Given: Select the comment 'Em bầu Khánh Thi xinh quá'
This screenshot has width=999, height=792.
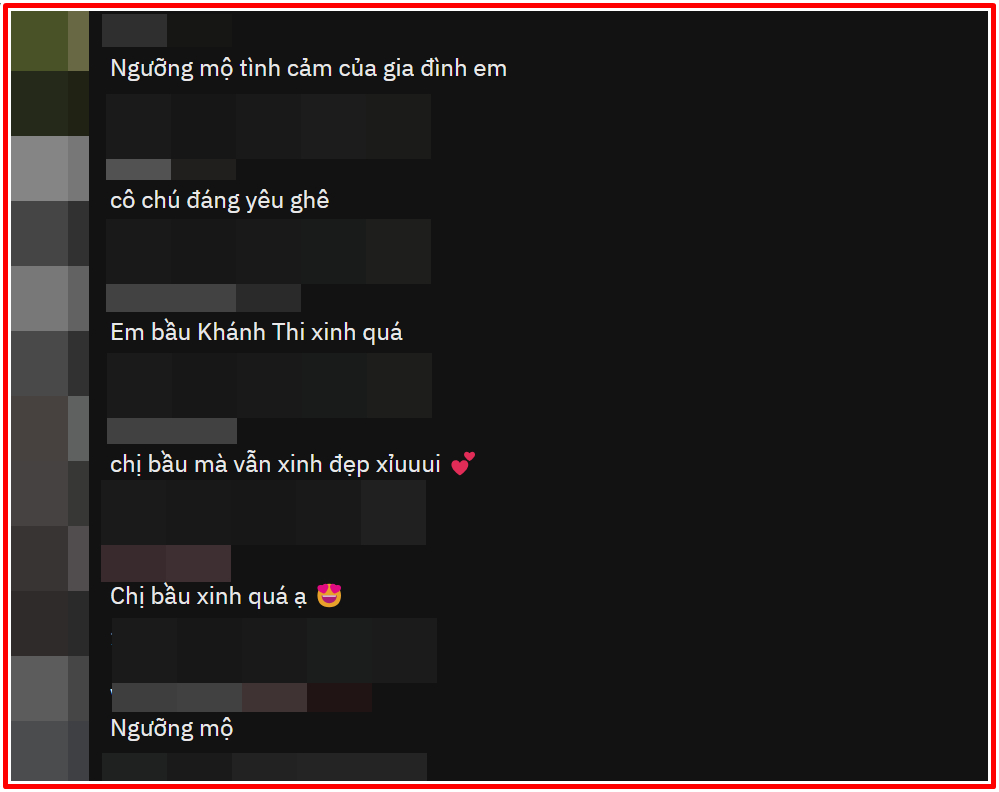Looking at the screenshot, I should [256, 332].
